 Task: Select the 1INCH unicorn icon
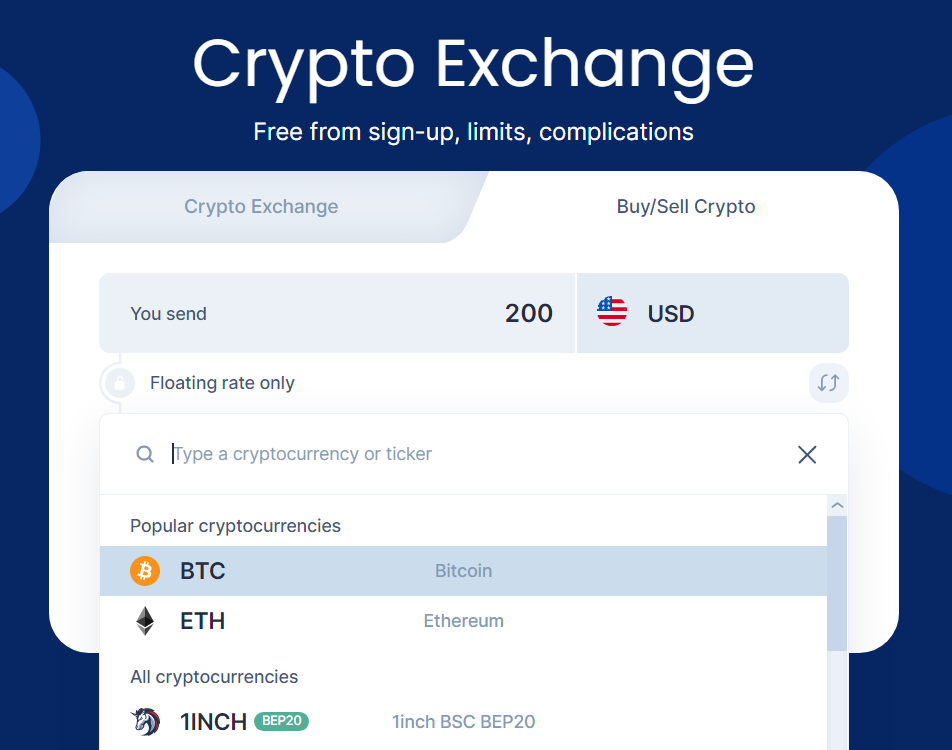pyautogui.click(x=146, y=721)
